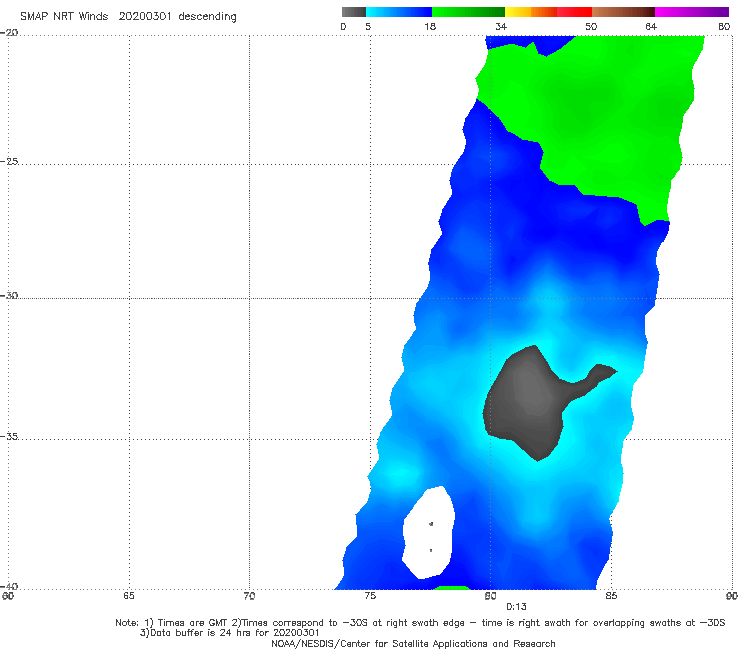Click the latitude label '-30' on the left axis

pos(9,295)
